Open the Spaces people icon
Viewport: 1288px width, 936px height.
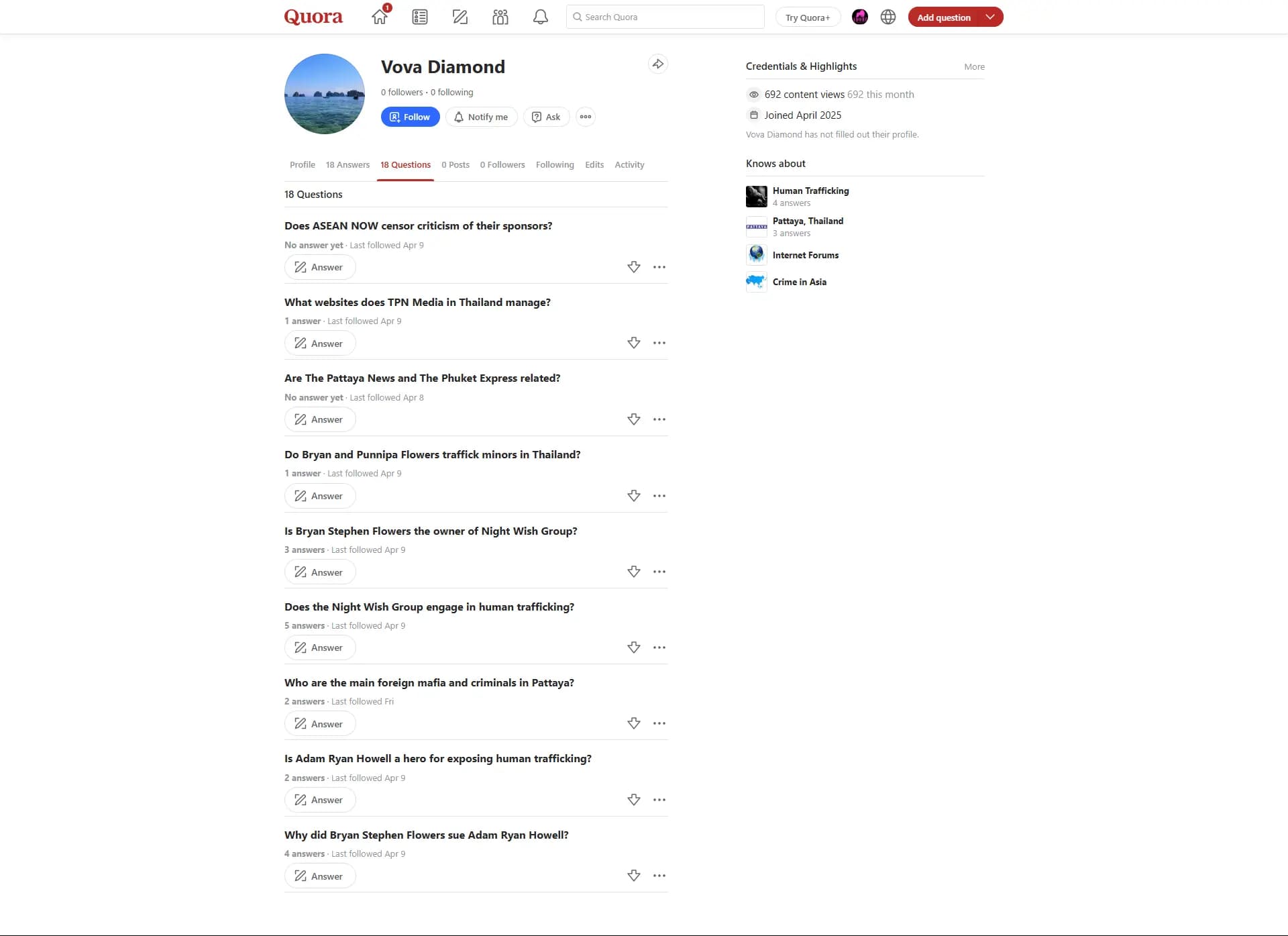pyautogui.click(x=500, y=17)
